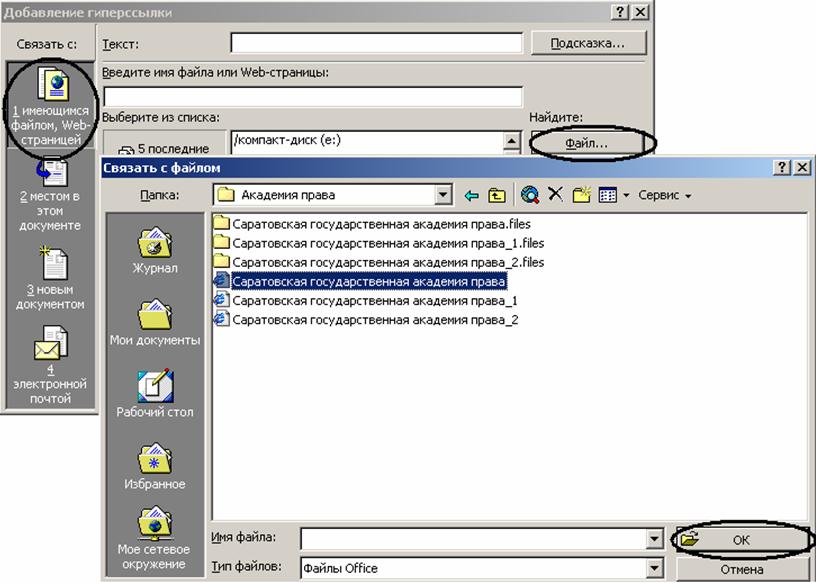Image resolution: width=816 pixels, height=583 pixels.
Task: Open Мое сетевое окружение location
Action: 155,538
